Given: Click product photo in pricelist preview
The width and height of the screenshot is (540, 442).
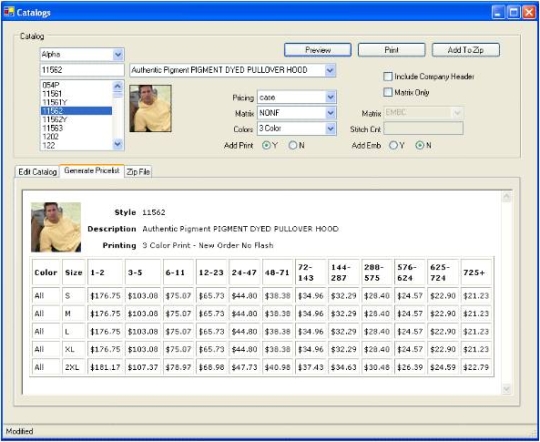Looking at the screenshot, I should point(56,227).
